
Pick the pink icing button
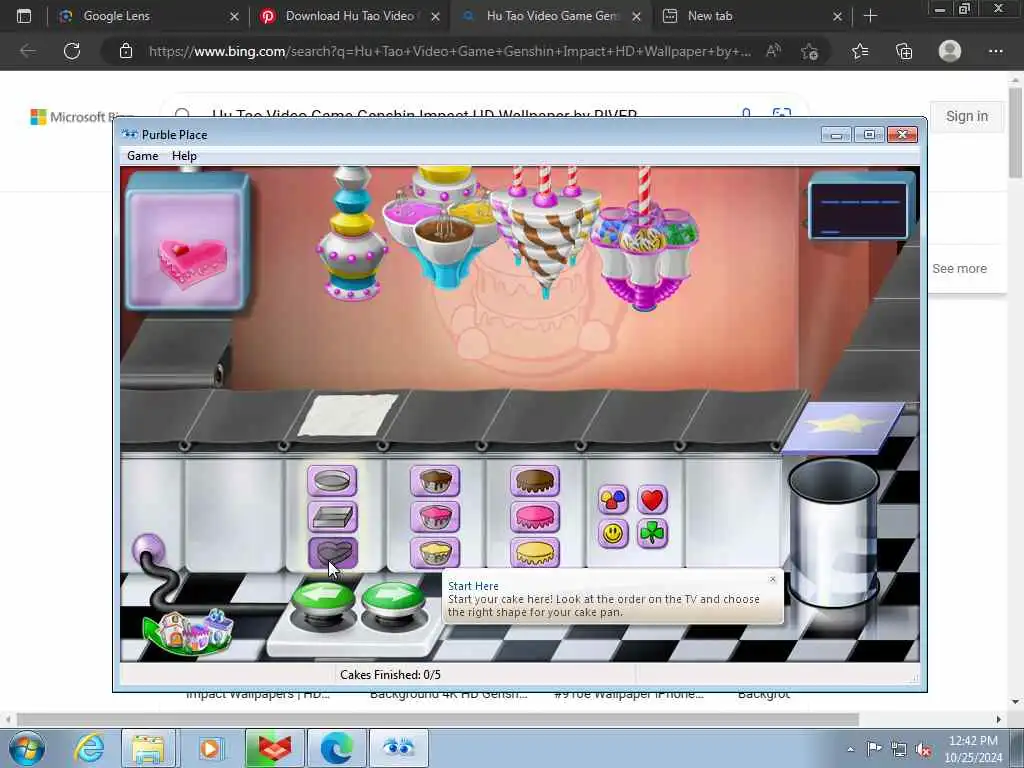[x=535, y=517]
